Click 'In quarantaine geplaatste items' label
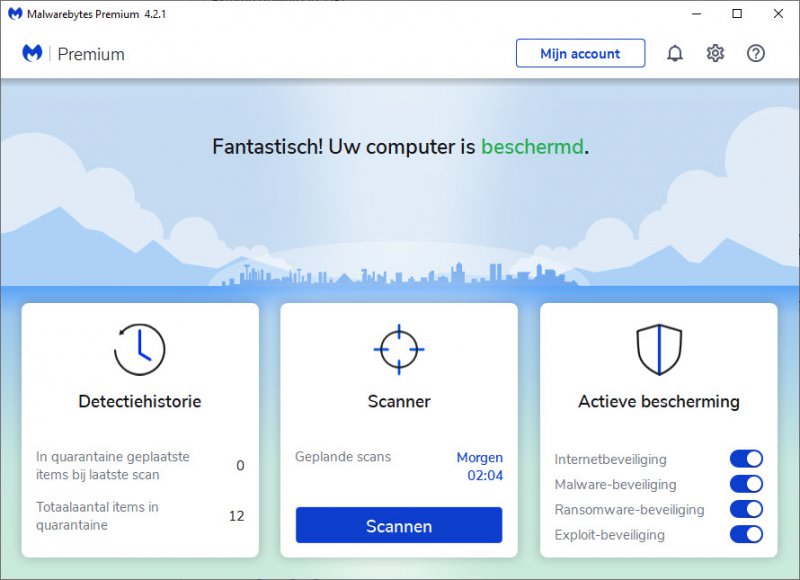This screenshot has width=800, height=580. [112, 465]
